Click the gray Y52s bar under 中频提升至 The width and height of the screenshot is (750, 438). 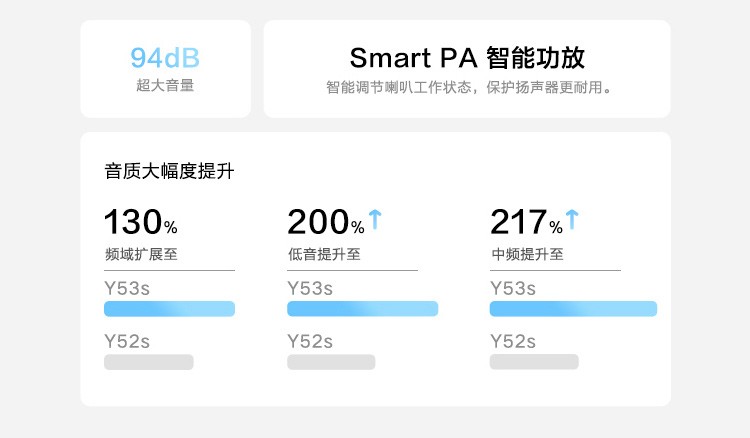click(x=534, y=362)
